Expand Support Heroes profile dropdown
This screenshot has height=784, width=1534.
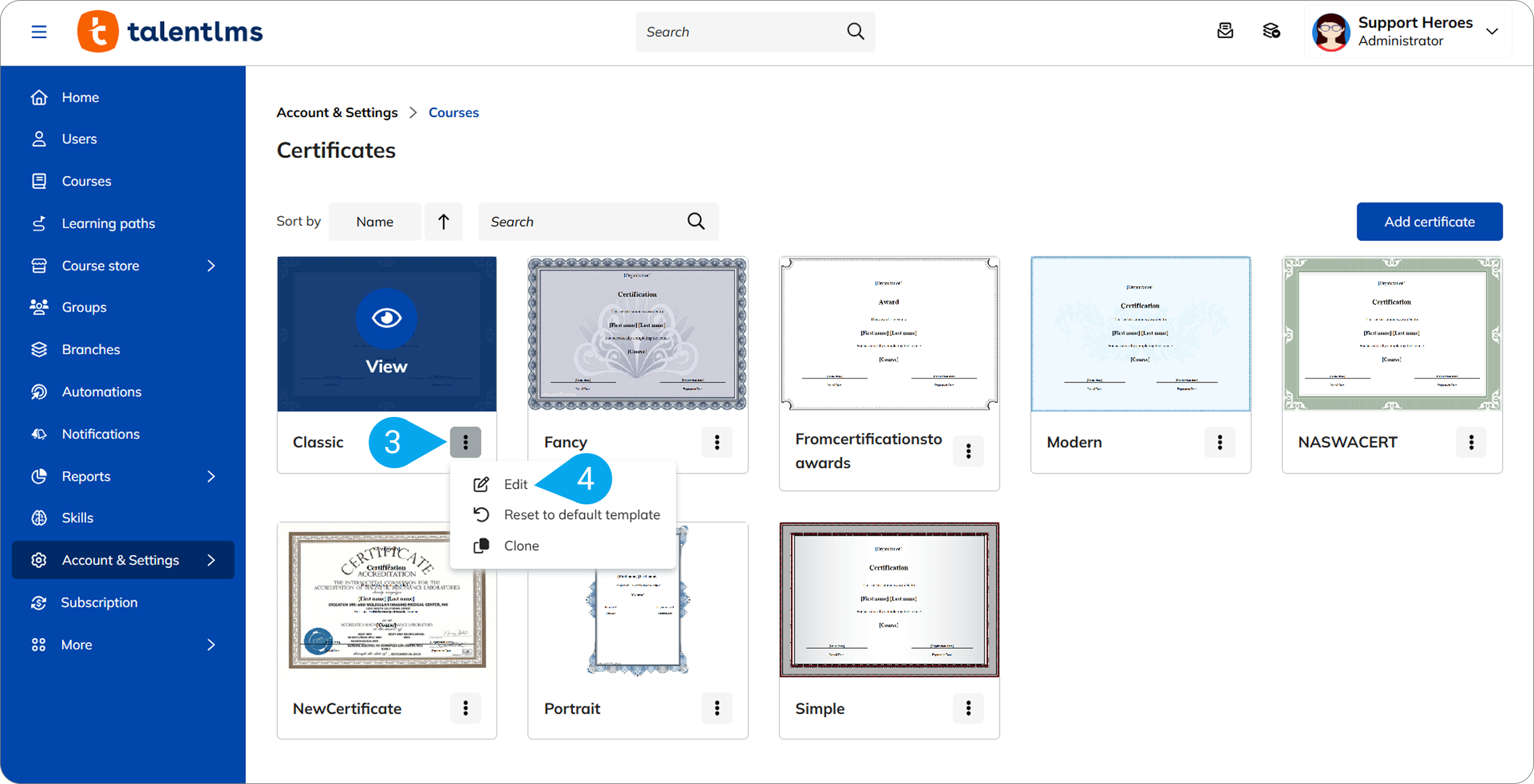click(1492, 31)
